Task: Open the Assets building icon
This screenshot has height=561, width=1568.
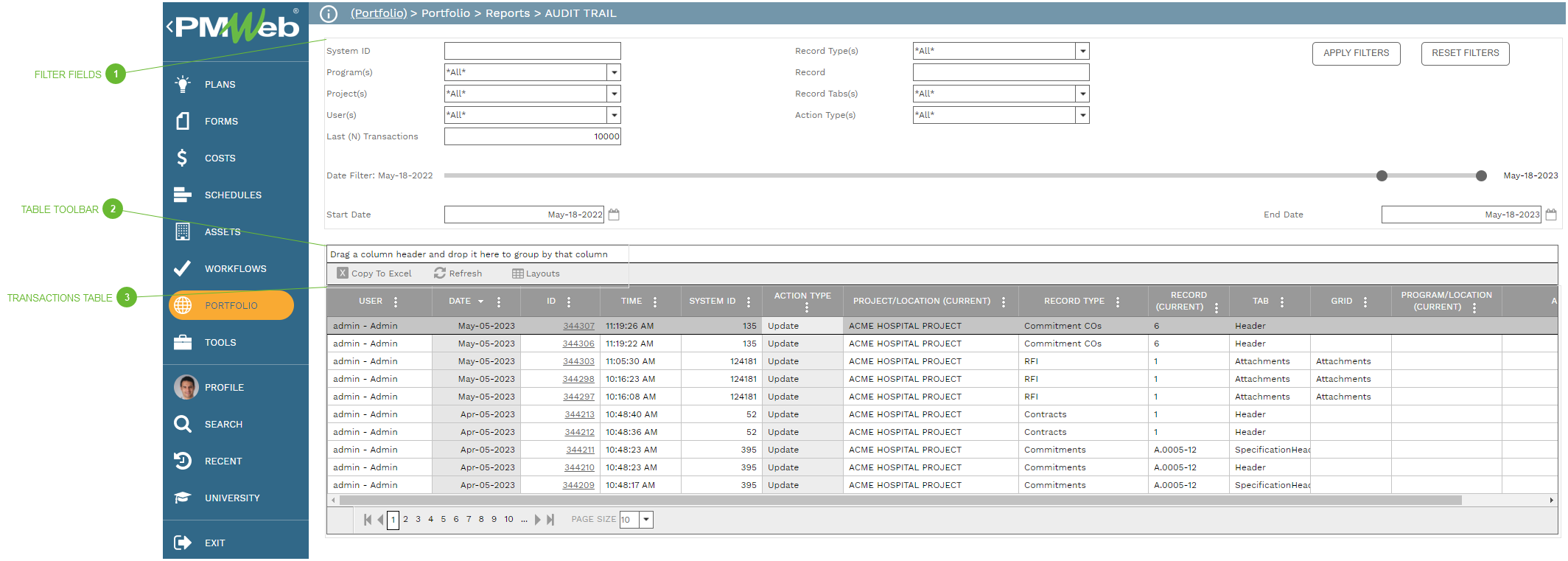Action: (183, 231)
